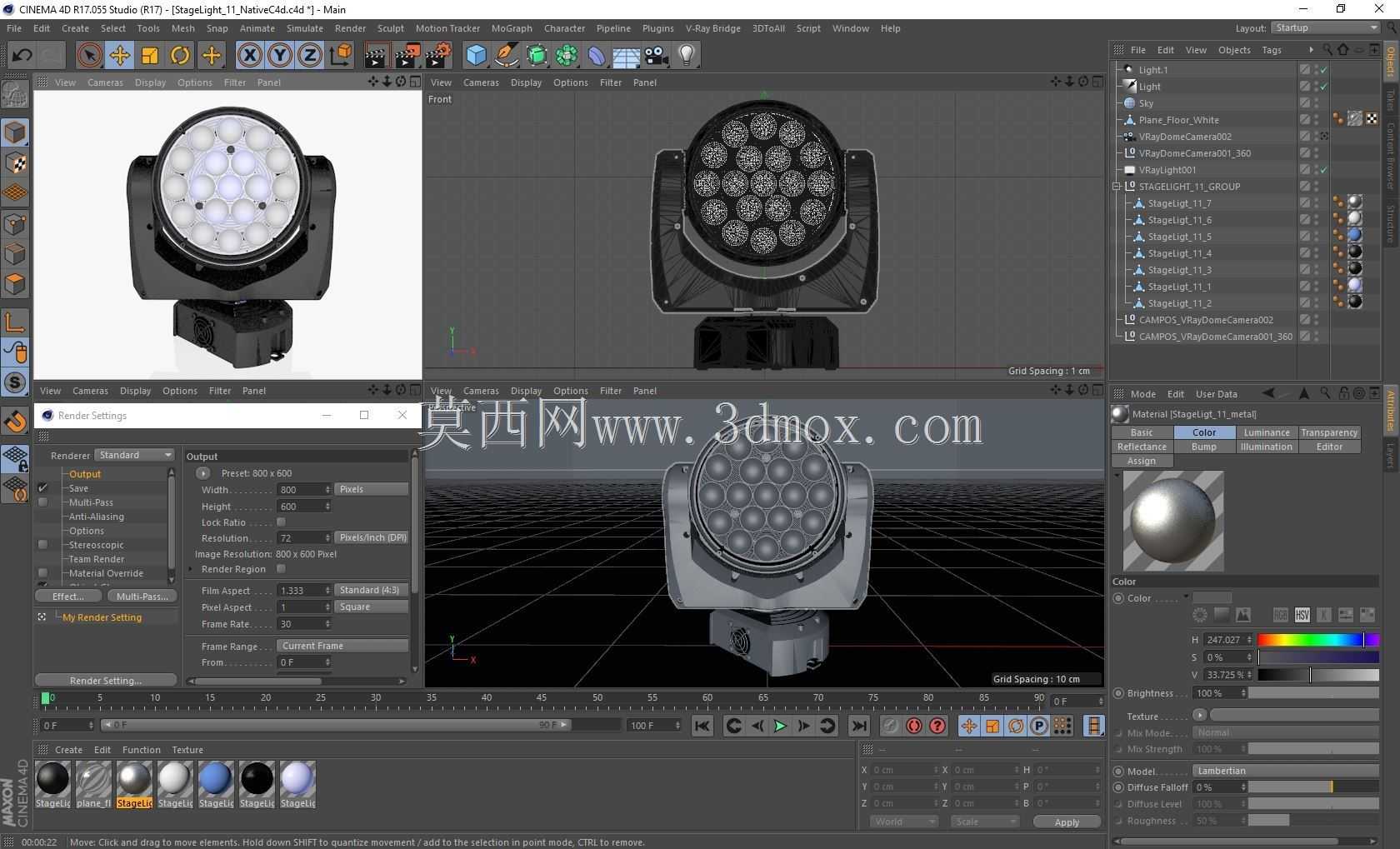1400x849 pixels.
Task: Check the Lock Ratio box
Action: coord(281,522)
